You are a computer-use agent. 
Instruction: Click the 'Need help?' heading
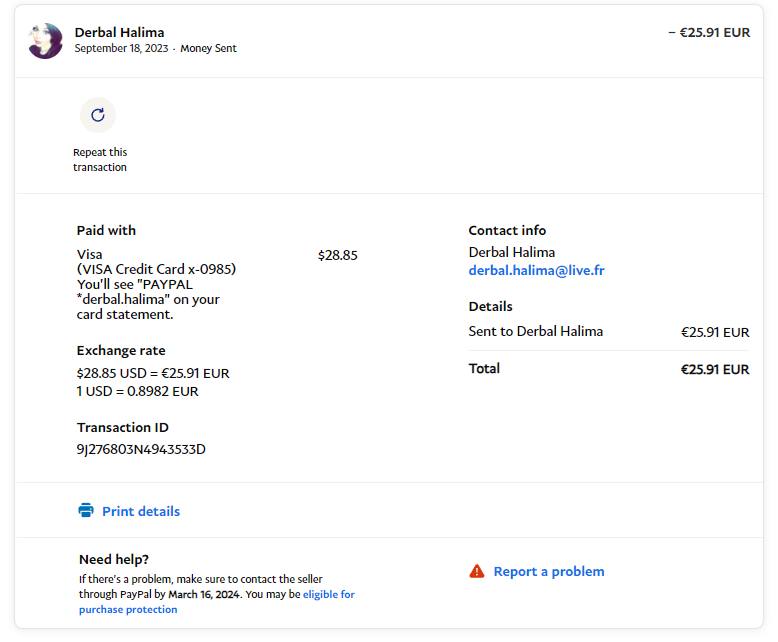coord(114,559)
